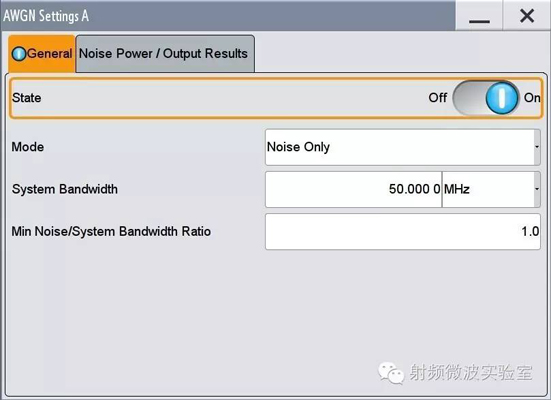
Task: Close the AWGN Settings A dialog
Action: coord(527,16)
